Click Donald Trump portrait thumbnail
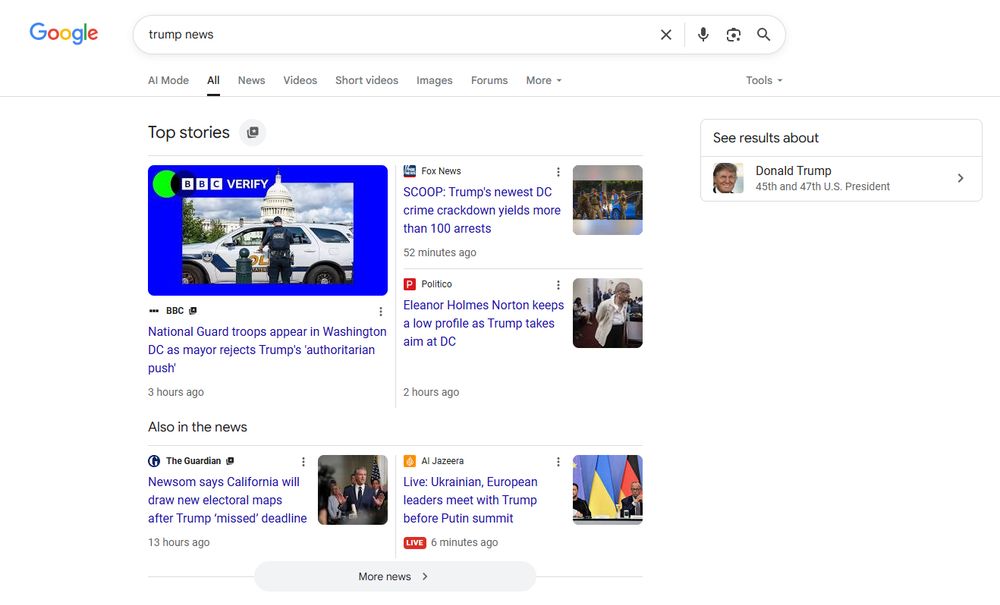1000x605 pixels. [x=728, y=178]
